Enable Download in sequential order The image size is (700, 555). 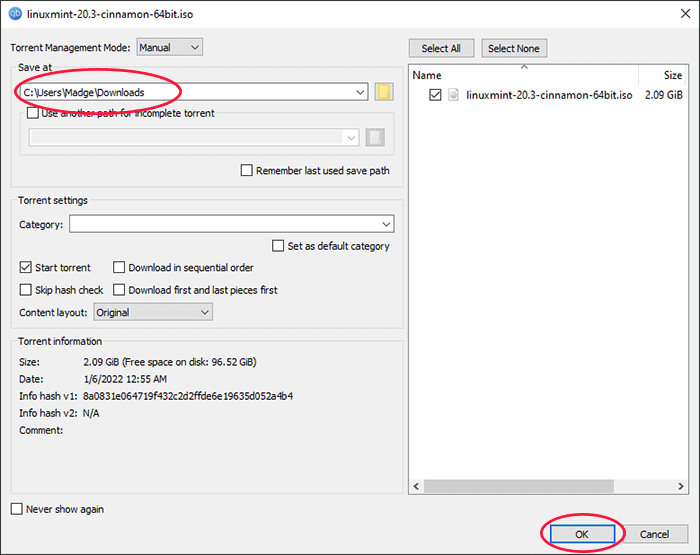[119, 267]
